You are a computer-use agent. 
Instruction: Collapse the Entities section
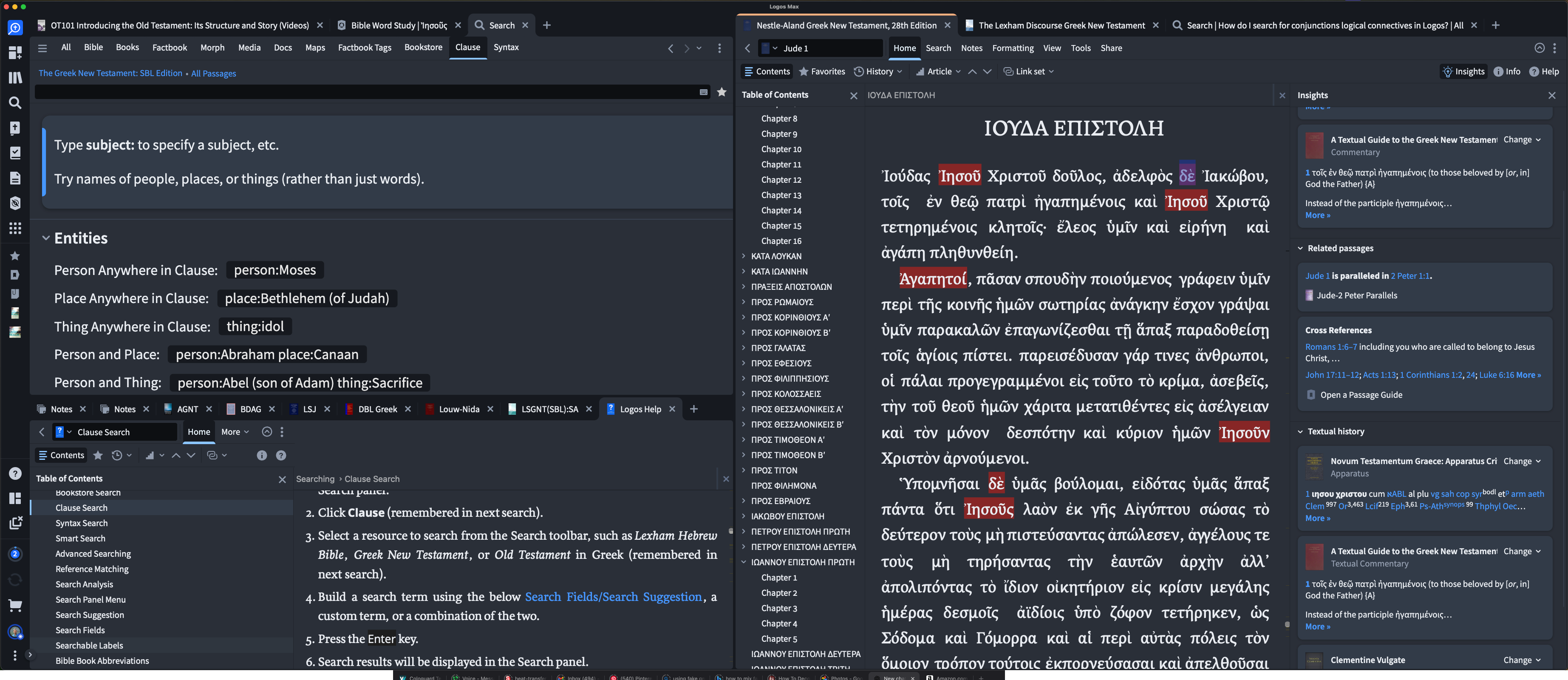[45, 238]
